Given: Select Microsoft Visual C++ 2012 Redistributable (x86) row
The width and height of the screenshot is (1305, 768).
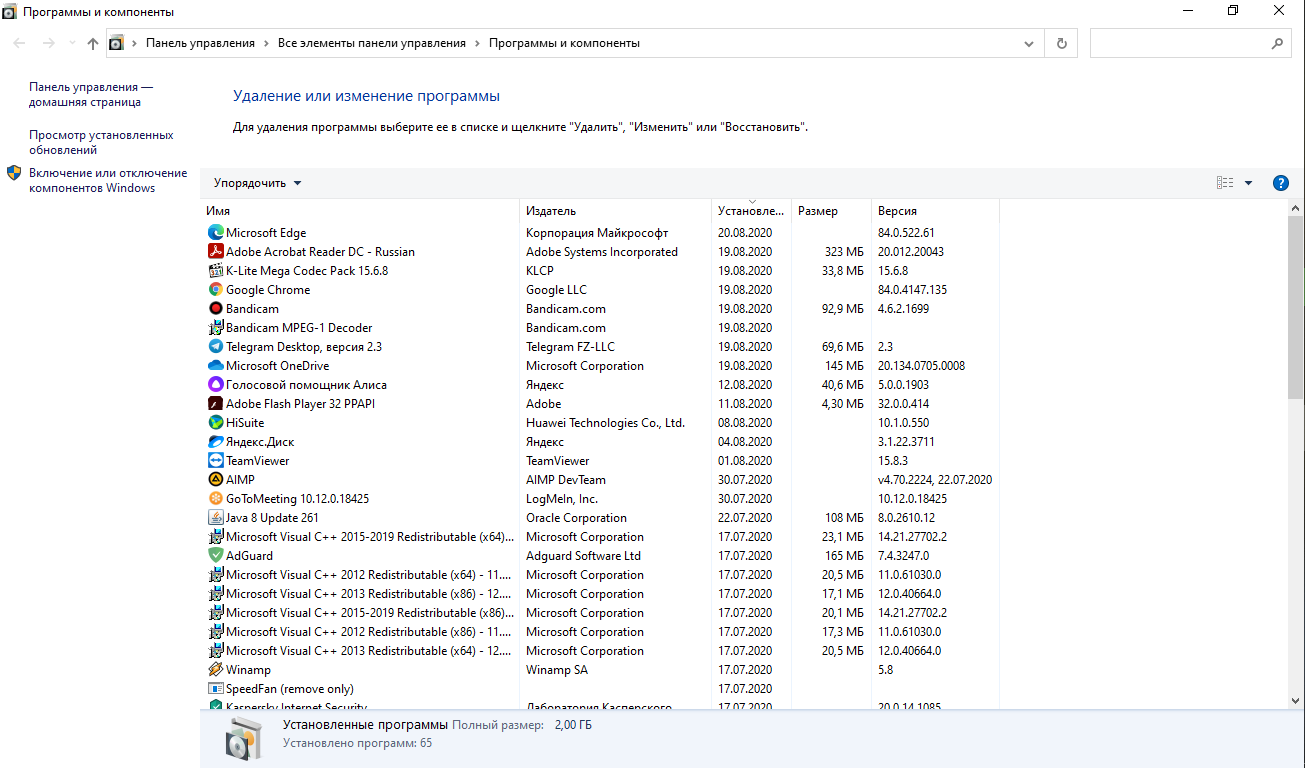Looking at the screenshot, I should pos(600,632).
